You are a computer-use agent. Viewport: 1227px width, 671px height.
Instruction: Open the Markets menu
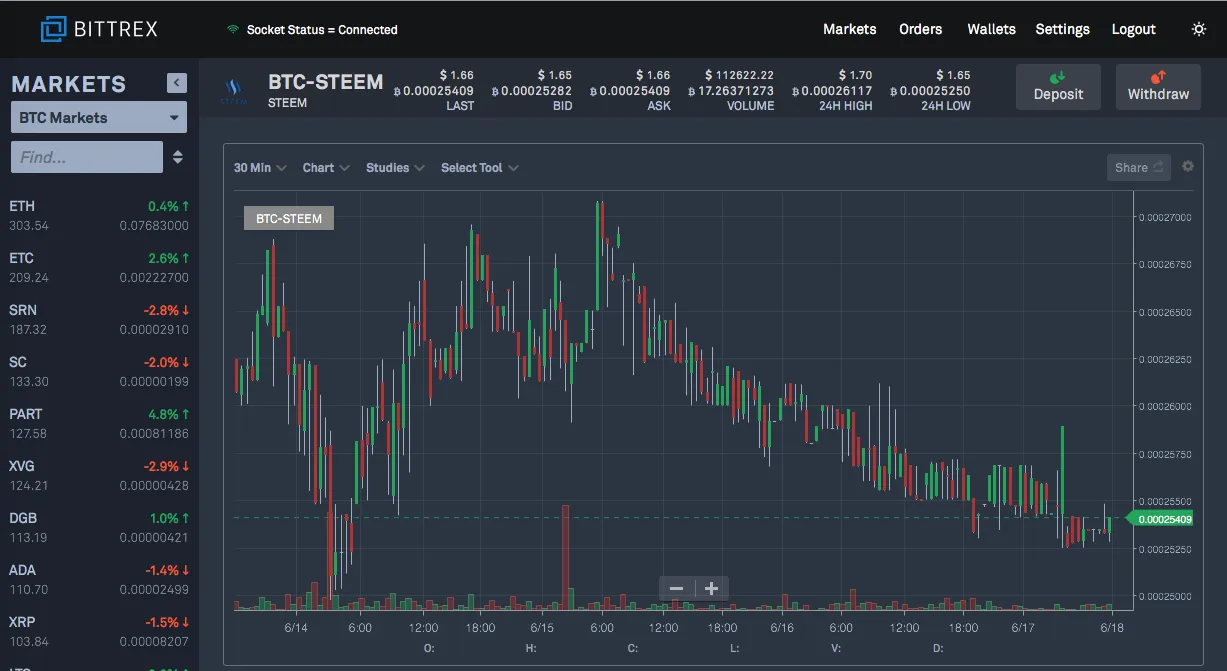tap(850, 29)
